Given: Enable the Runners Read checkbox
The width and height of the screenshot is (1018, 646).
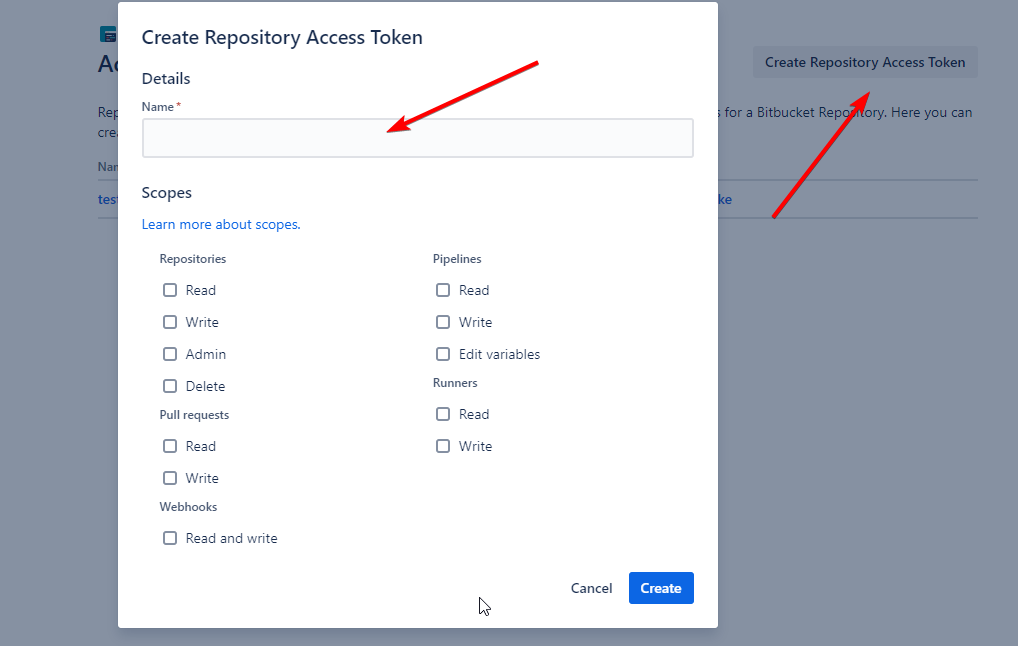Looking at the screenshot, I should click(443, 414).
